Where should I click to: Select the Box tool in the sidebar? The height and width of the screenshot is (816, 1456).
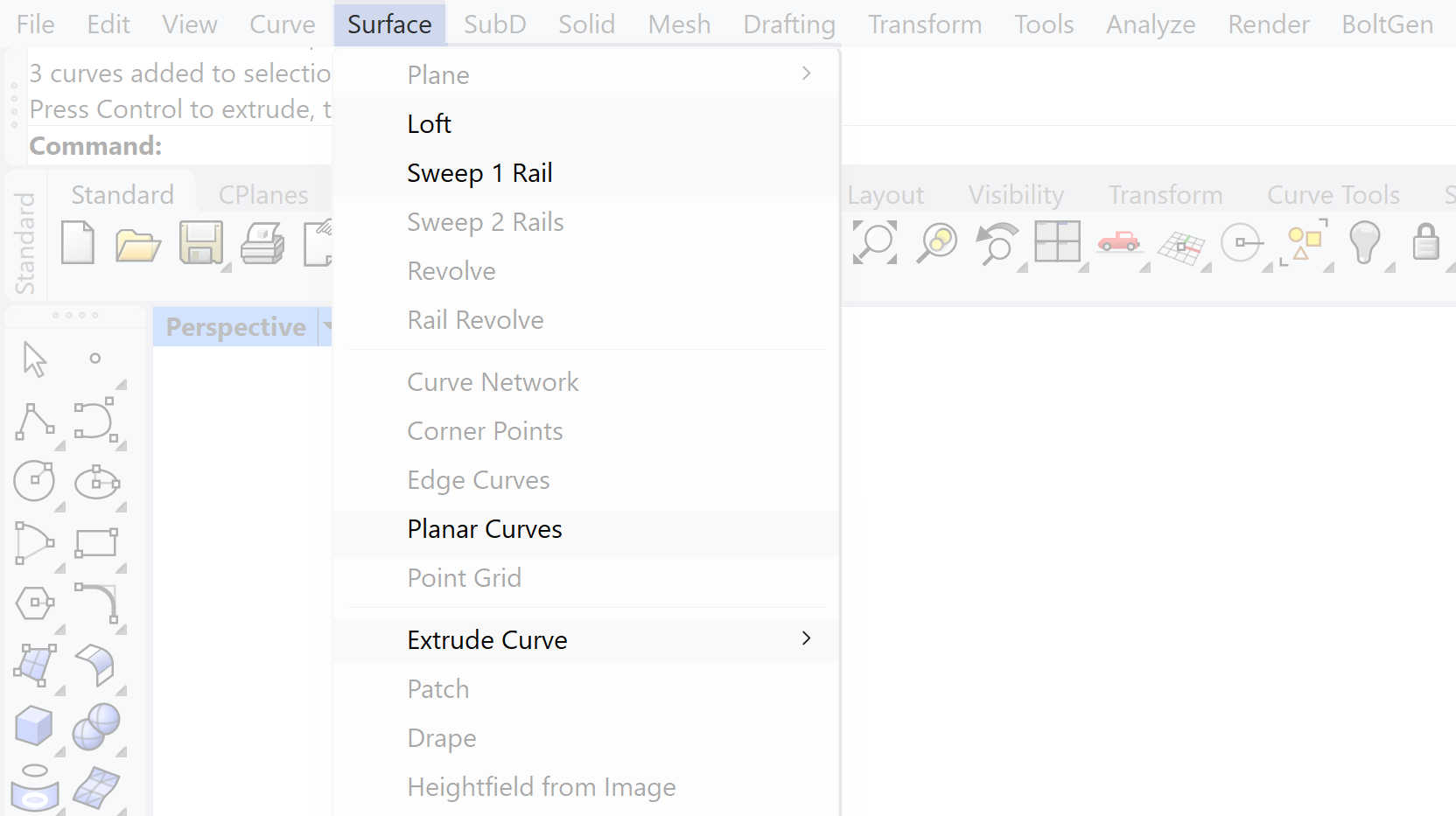[34, 727]
